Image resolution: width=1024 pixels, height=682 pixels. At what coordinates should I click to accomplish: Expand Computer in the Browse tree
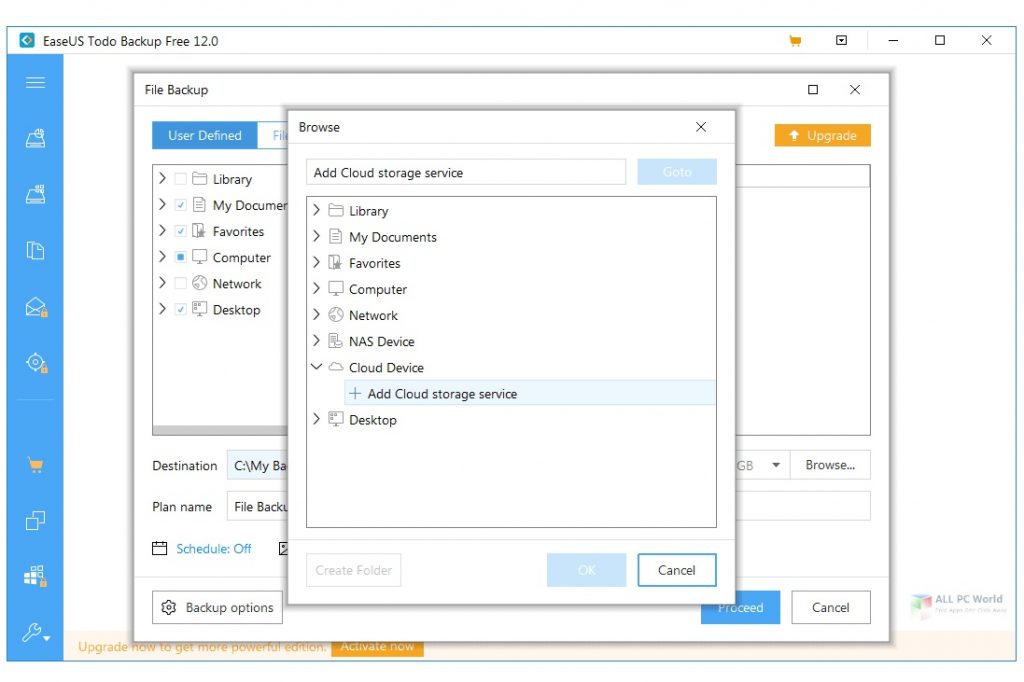tap(317, 289)
